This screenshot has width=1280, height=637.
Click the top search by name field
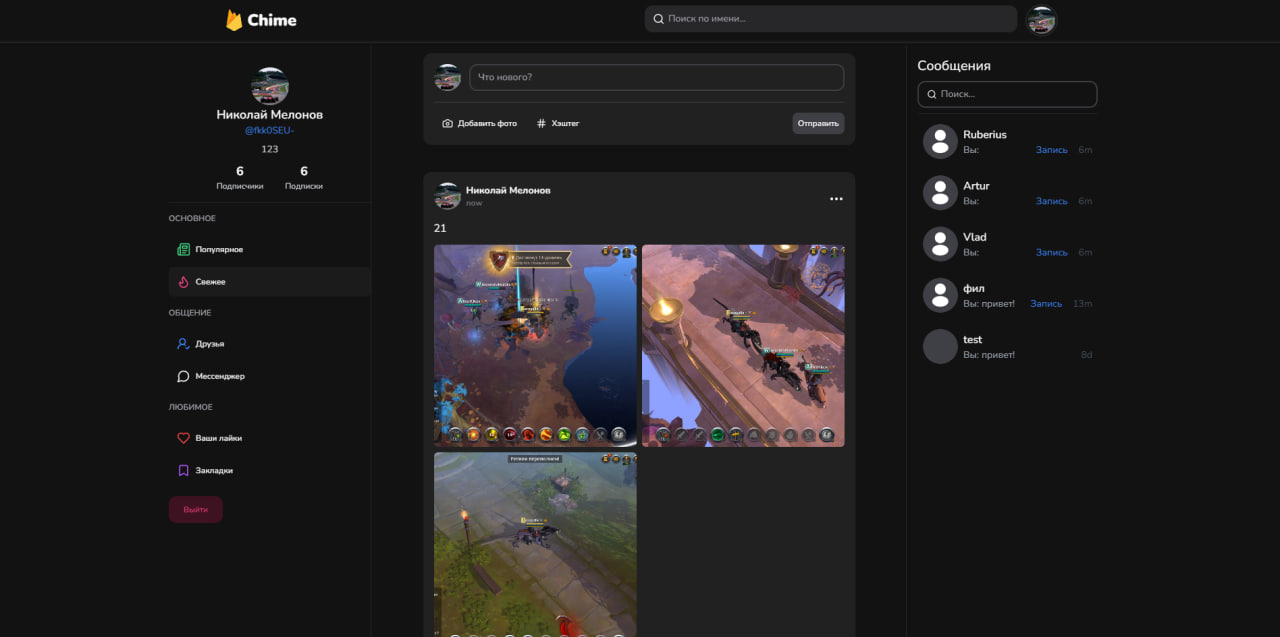830,19
